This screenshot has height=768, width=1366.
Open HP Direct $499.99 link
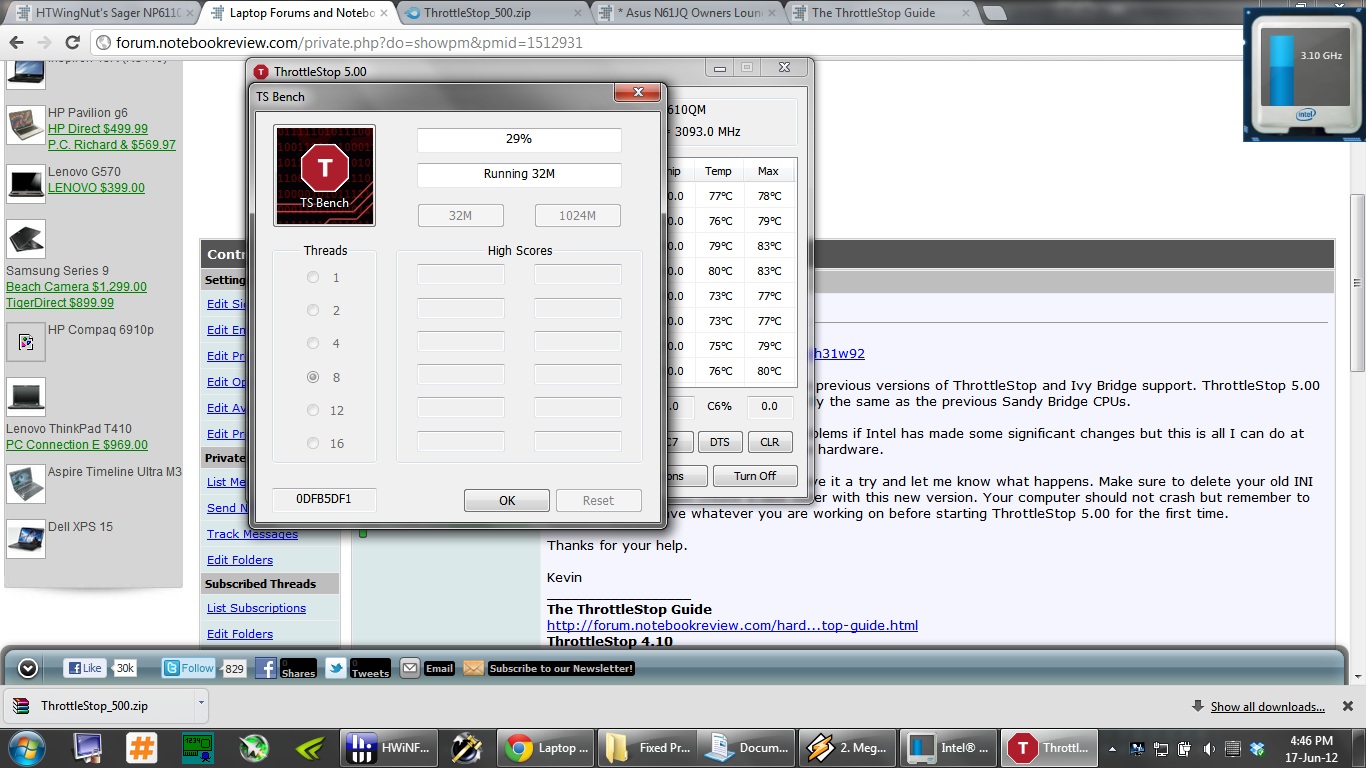point(98,129)
